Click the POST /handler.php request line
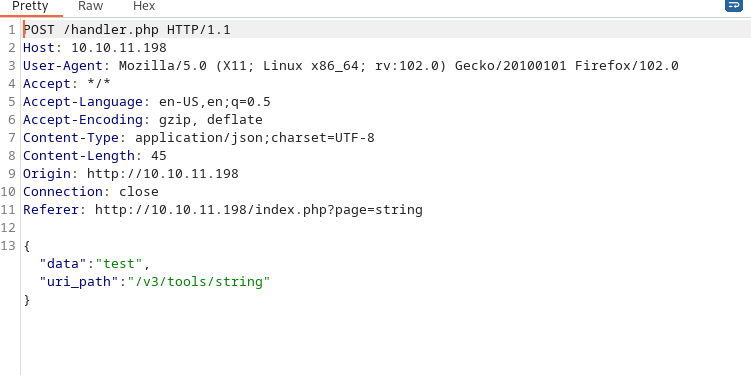The height and width of the screenshot is (375, 751). pos(127,30)
